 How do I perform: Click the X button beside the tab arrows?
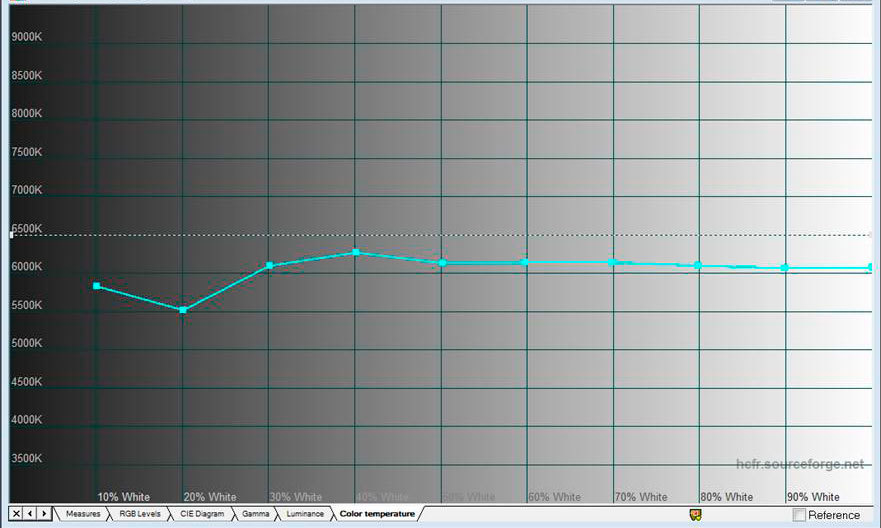pyautogui.click(x=16, y=513)
